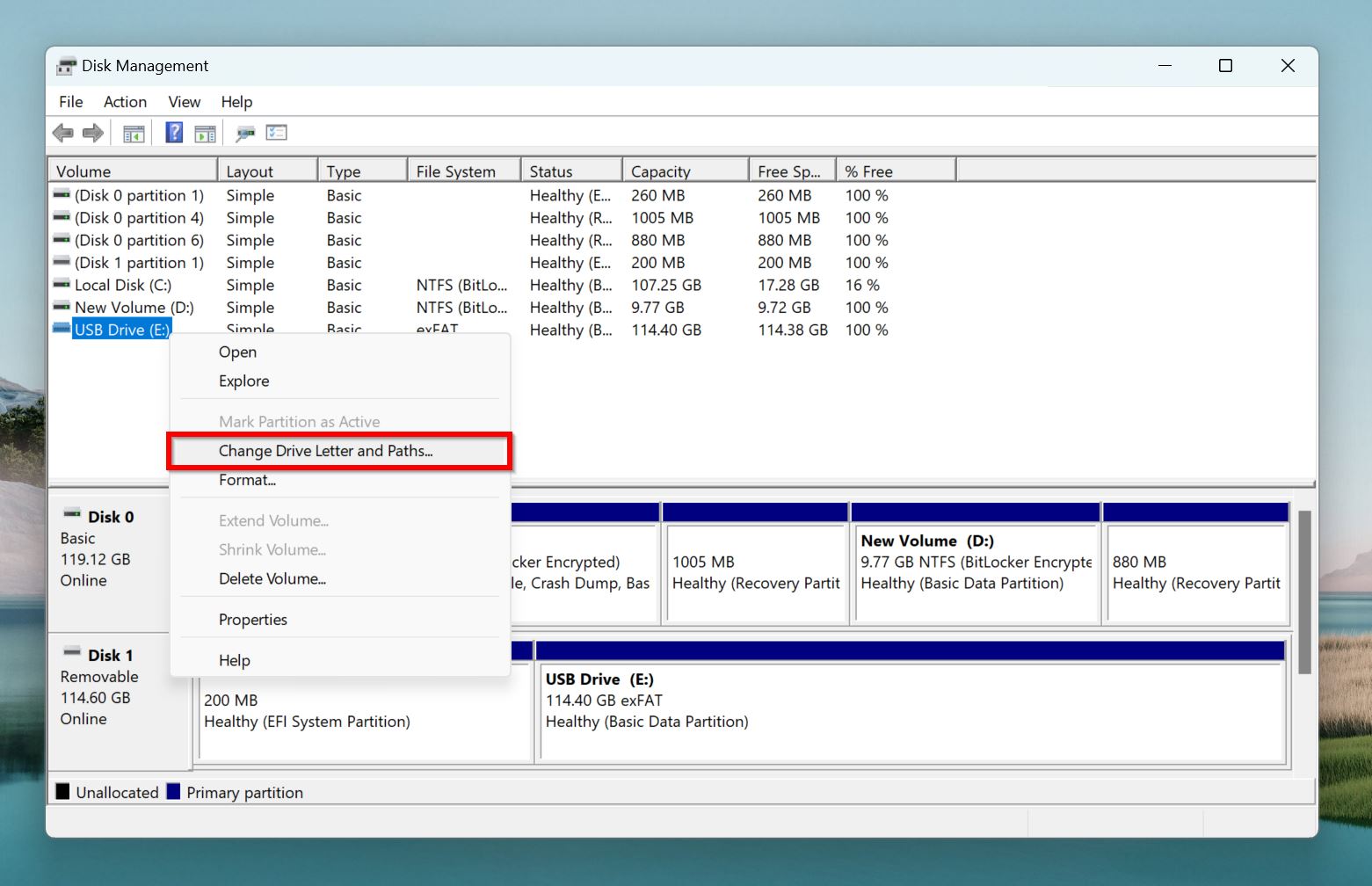The image size is (1372, 886).
Task: Choose Format... from the context menu
Action: tap(340, 480)
